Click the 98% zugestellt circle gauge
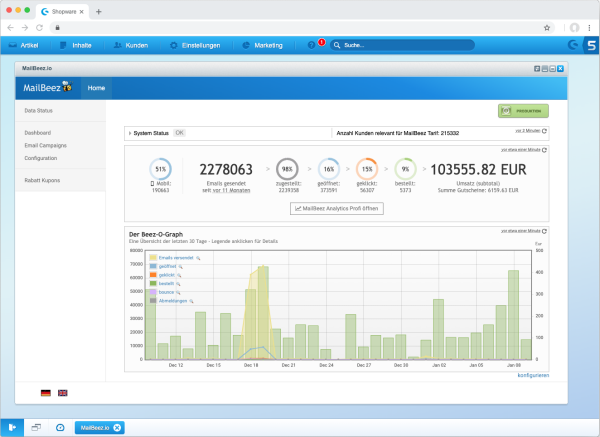The height and width of the screenshot is (437, 600). pos(287,169)
